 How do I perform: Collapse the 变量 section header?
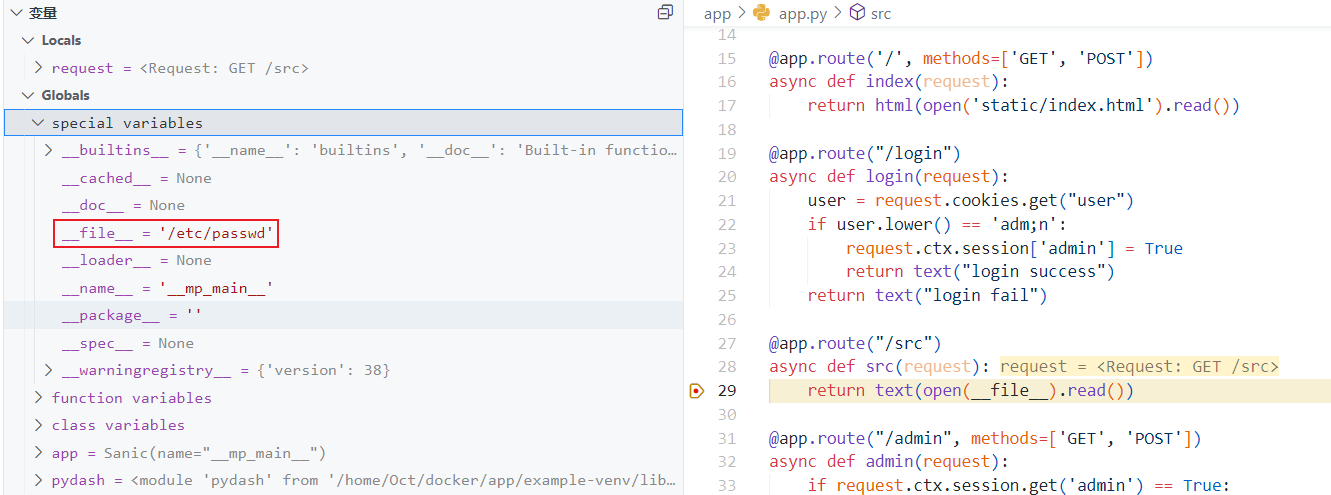16,13
